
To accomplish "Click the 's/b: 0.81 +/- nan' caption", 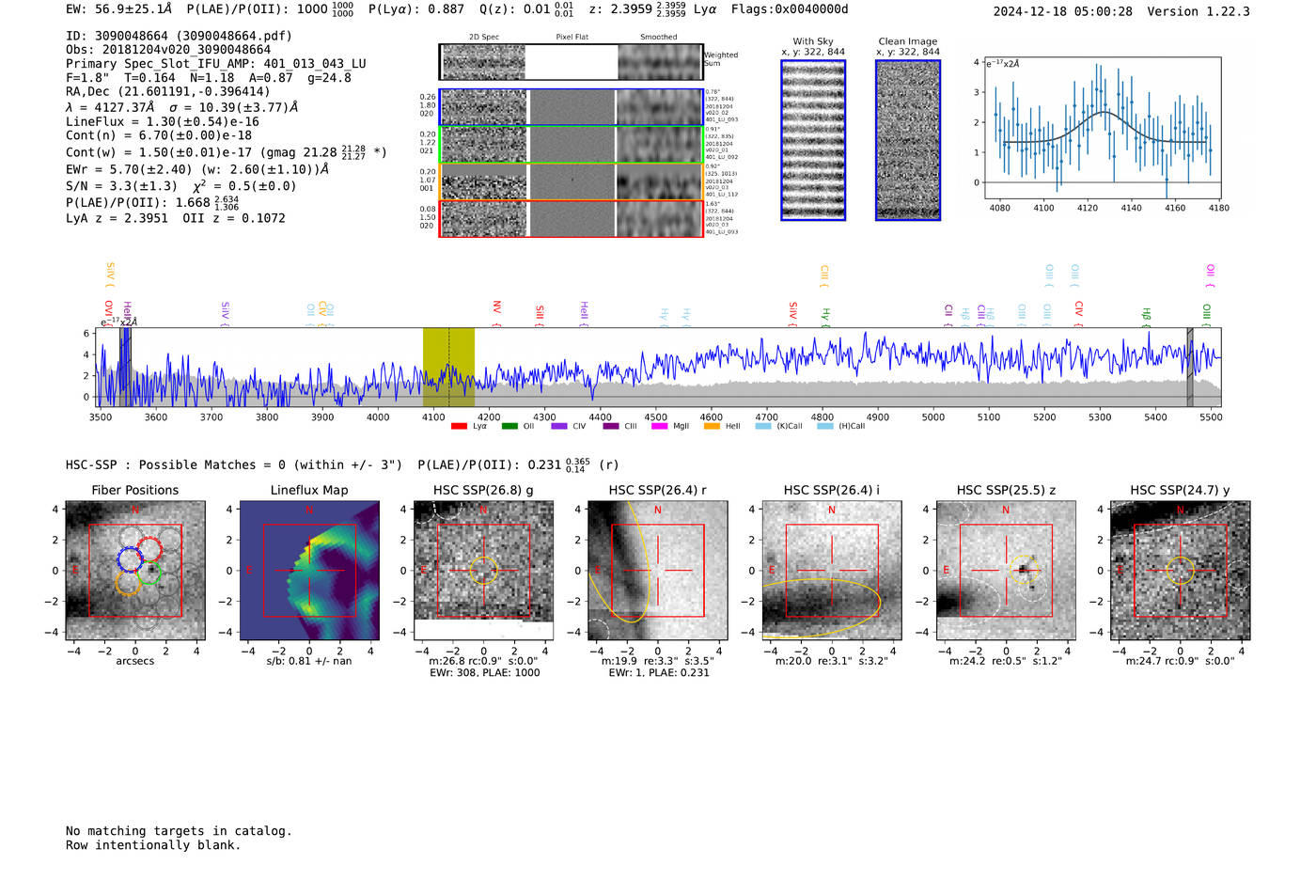I will tap(309, 661).
